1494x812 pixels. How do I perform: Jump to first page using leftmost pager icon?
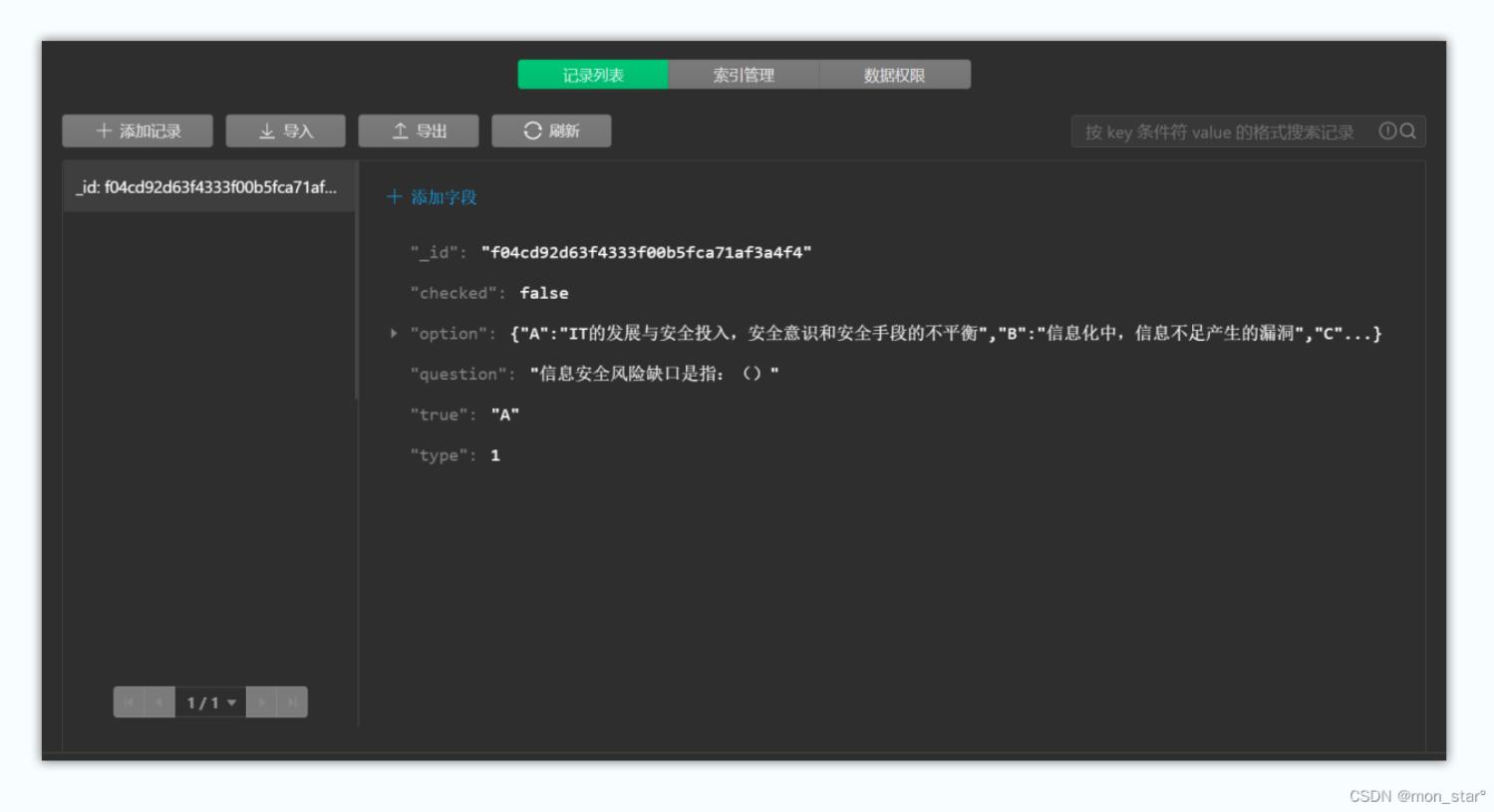click(129, 701)
